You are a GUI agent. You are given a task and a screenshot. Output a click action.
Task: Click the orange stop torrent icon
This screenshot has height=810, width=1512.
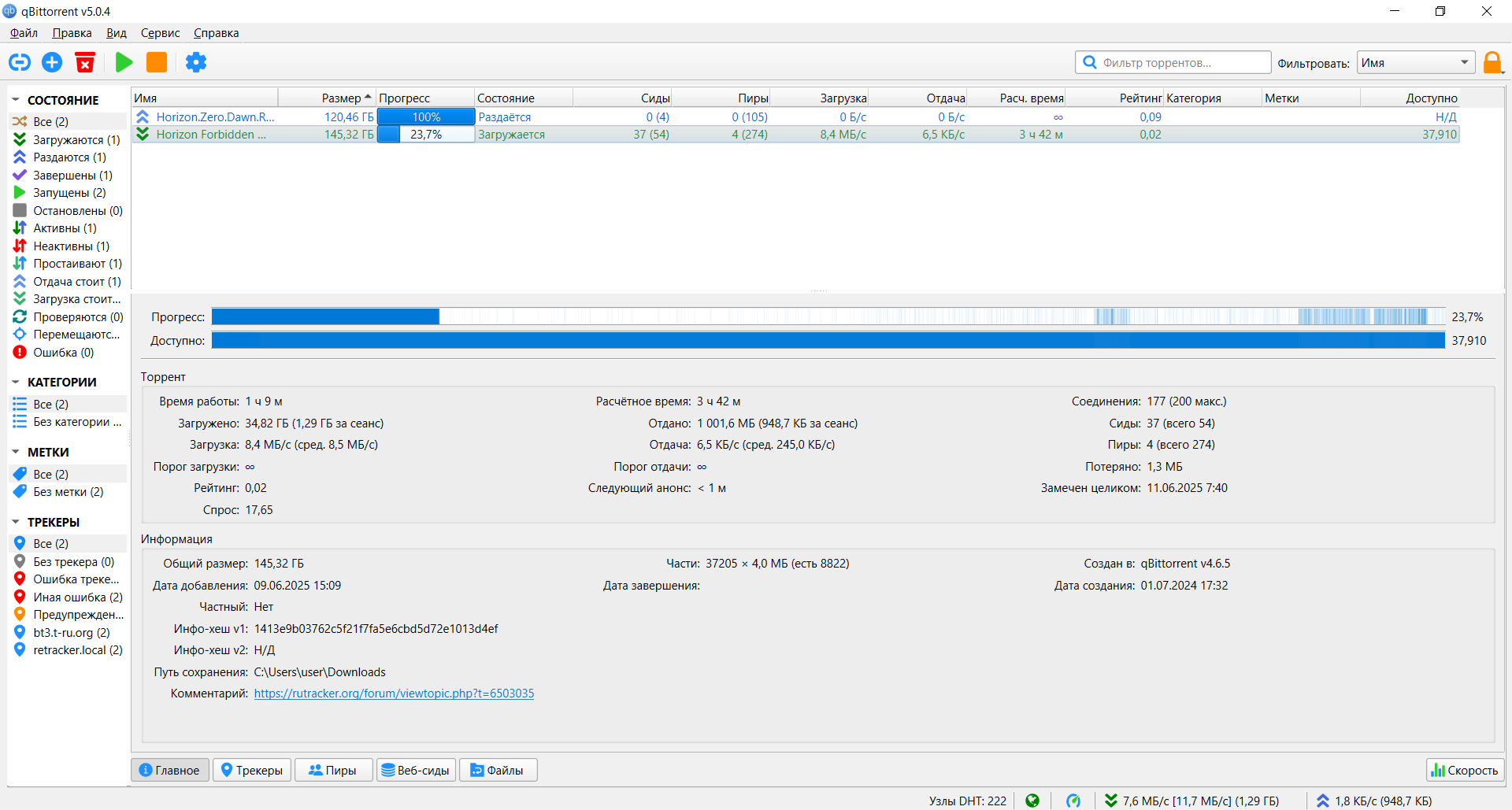pyautogui.click(x=157, y=62)
